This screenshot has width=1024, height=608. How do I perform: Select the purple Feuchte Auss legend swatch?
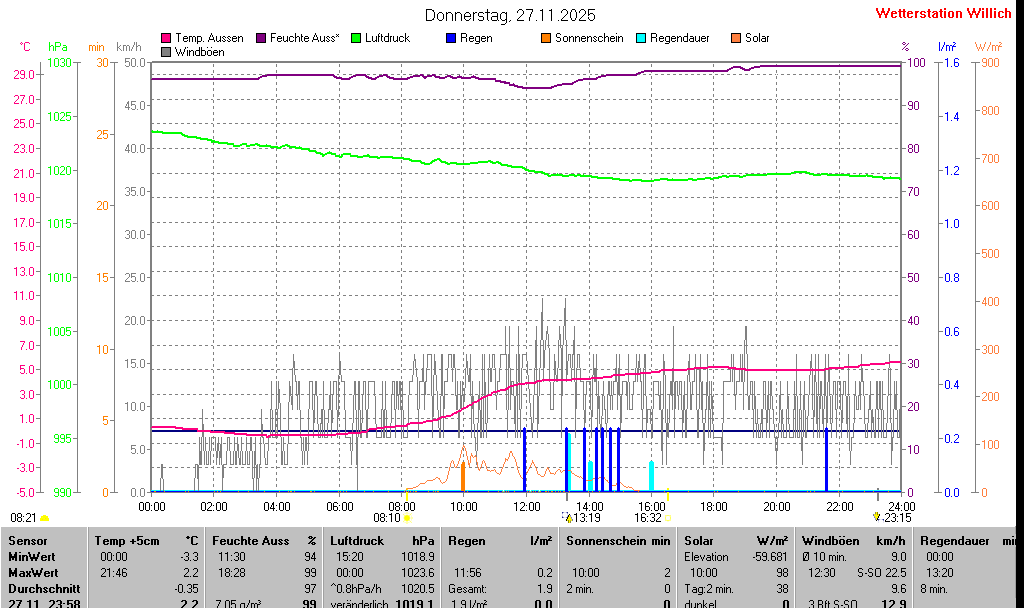click(261, 38)
